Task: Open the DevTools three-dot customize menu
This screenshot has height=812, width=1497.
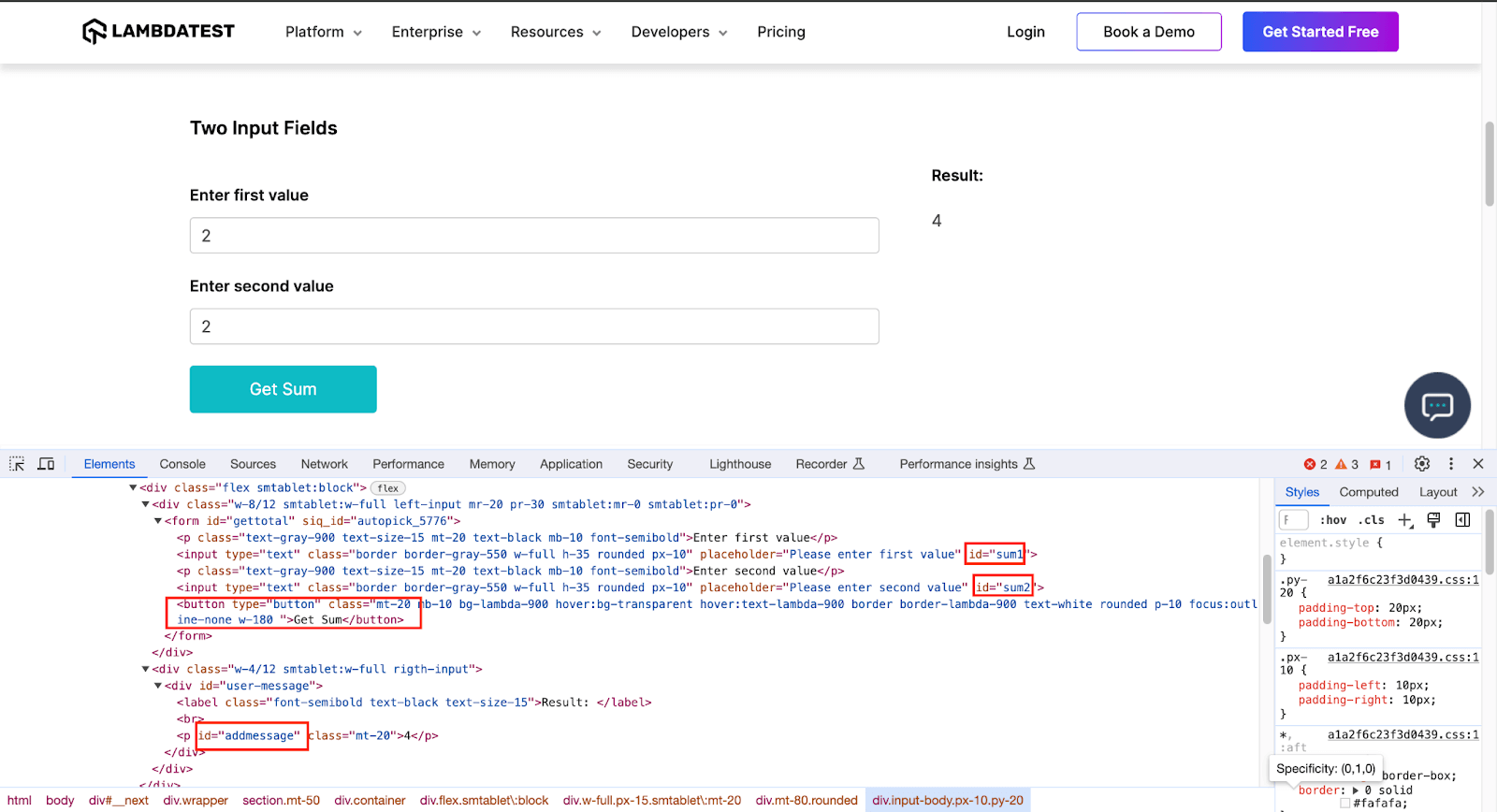Action: (x=1451, y=464)
